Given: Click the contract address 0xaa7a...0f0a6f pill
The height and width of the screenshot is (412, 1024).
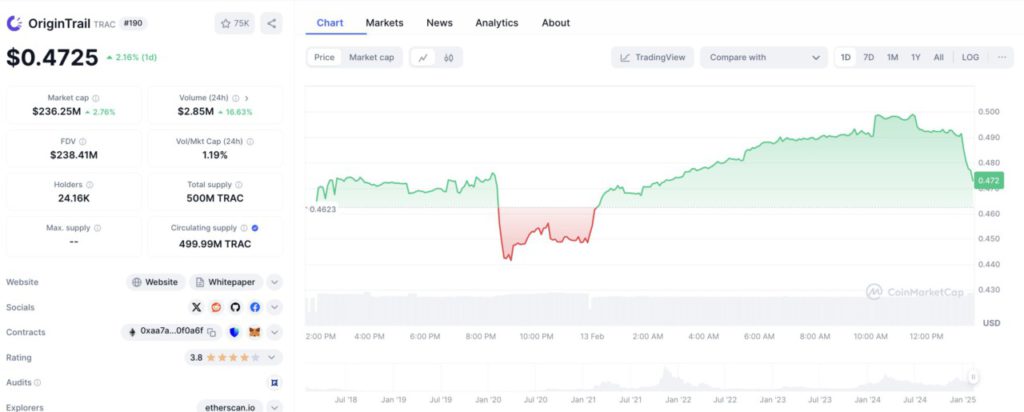Looking at the screenshot, I should coord(172,332).
